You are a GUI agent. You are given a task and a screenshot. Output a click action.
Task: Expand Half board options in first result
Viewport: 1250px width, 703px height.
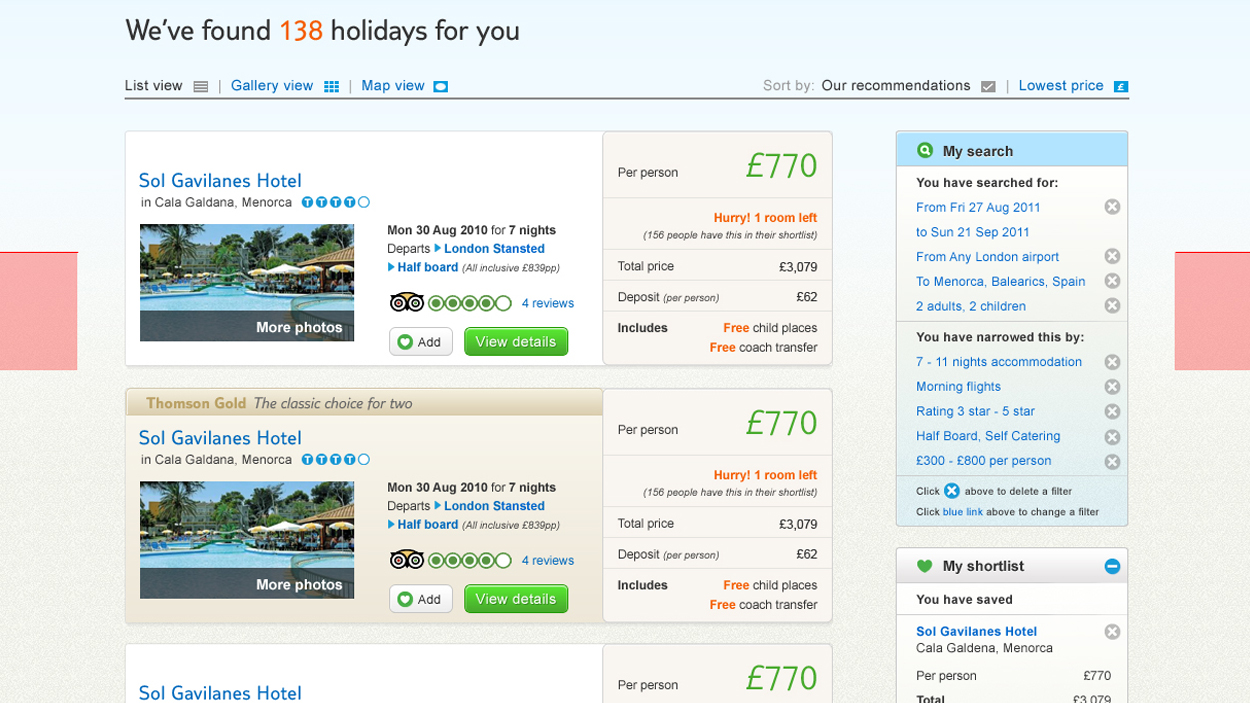tap(427, 268)
